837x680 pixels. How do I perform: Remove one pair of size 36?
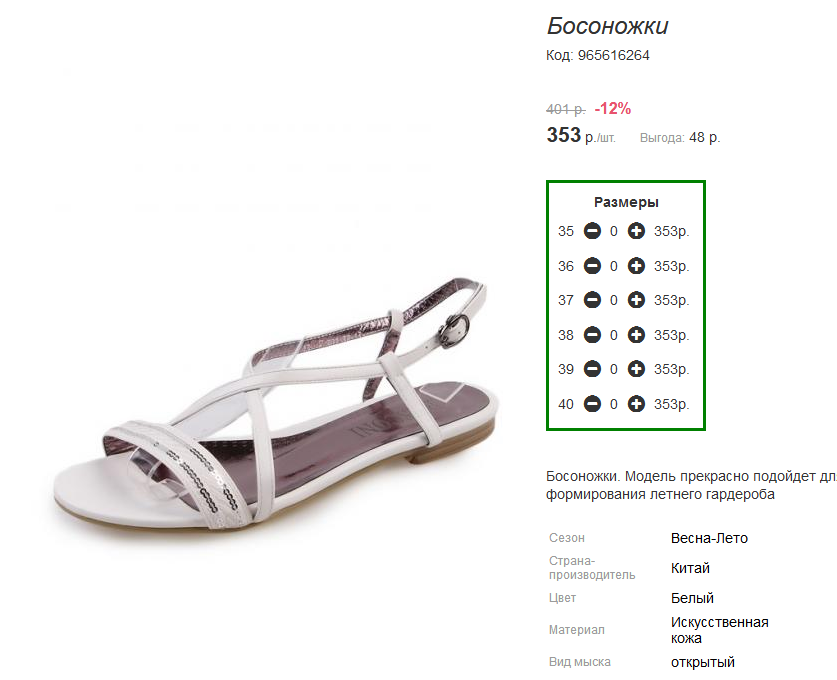(592, 266)
